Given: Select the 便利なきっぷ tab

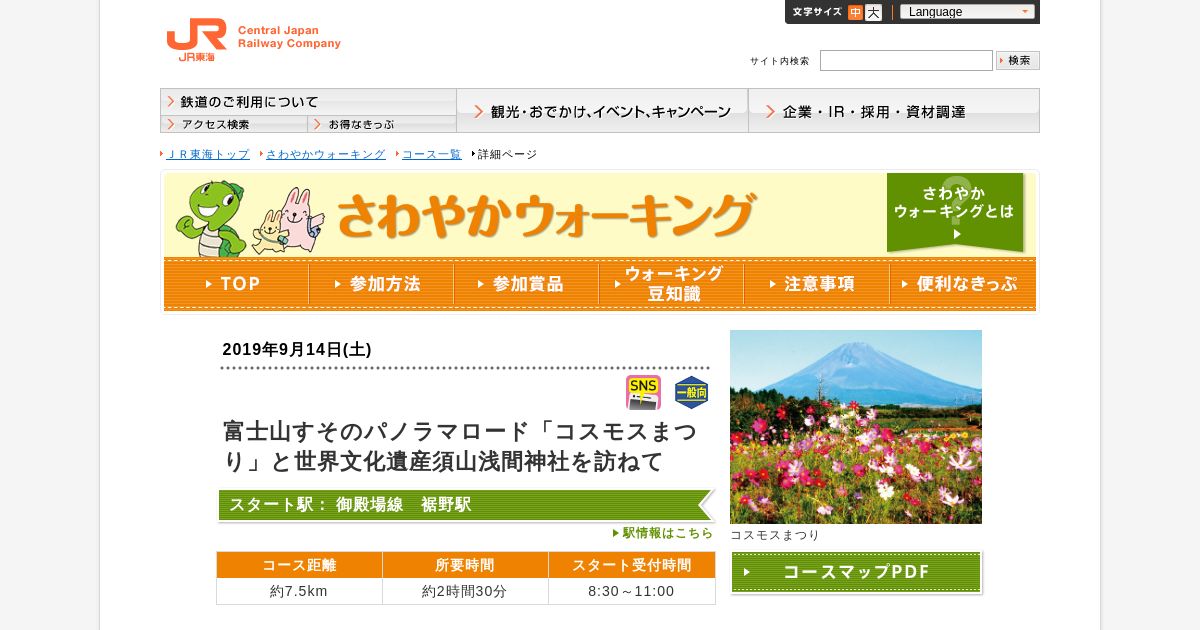Looking at the screenshot, I should [962, 284].
